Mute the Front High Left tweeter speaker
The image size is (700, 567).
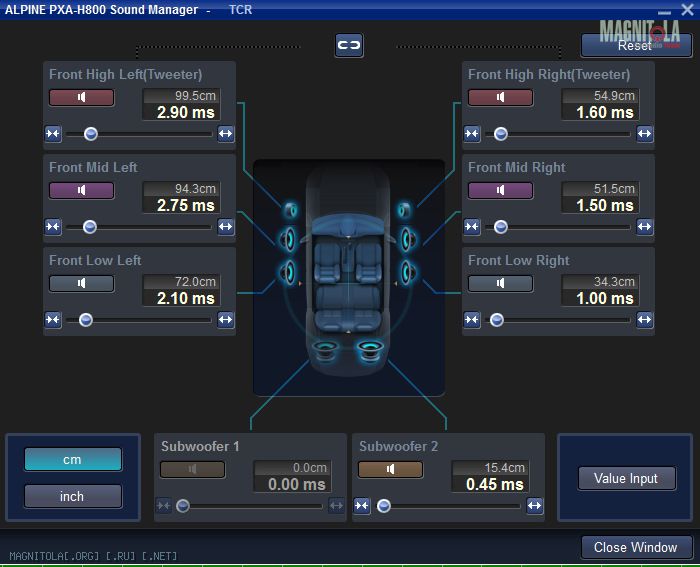[x=81, y=98]
